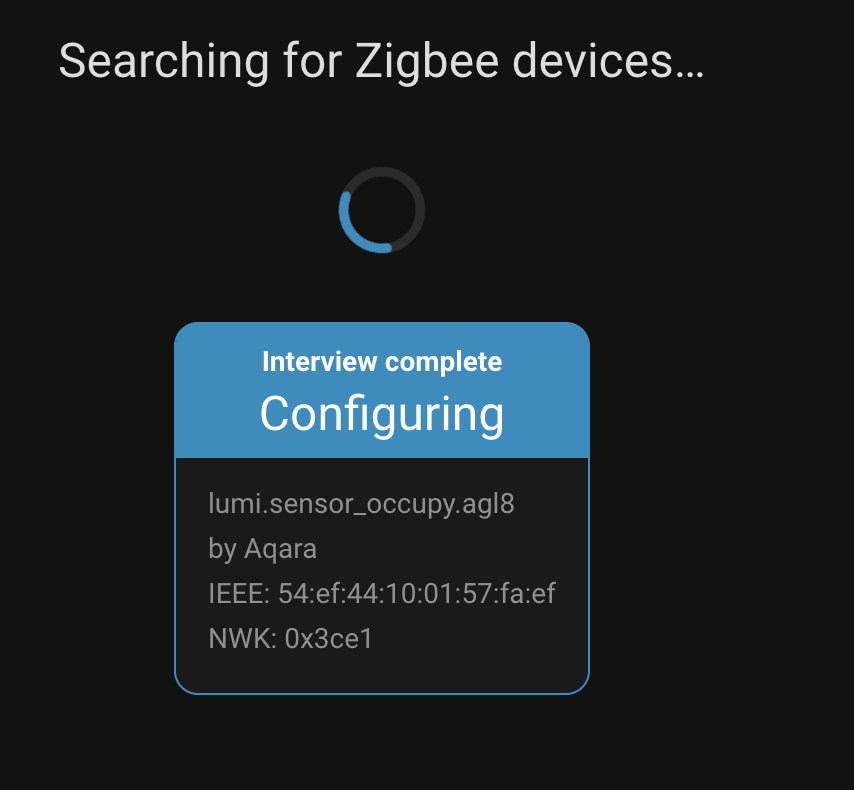Click the "Searching for Zigbee devices…" heading
The image size is (854, 790).
(x=381, y=62)
